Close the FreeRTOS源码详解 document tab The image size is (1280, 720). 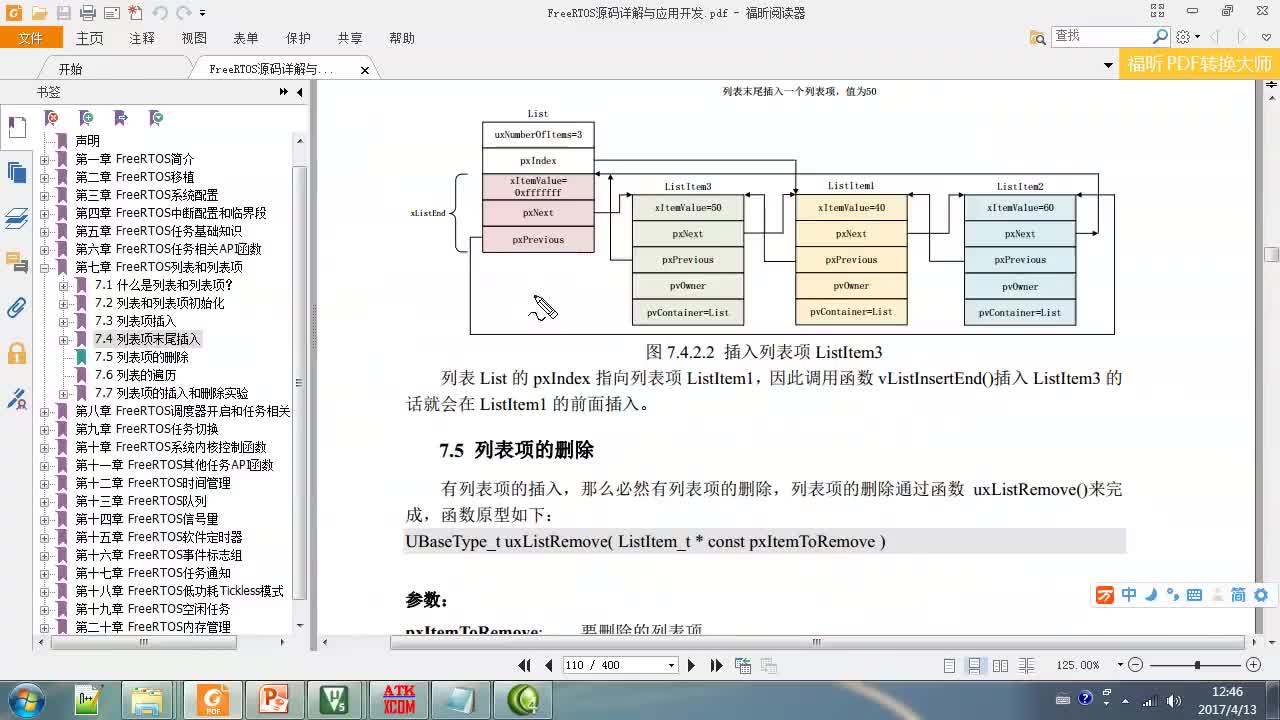(x=365, y=70)
